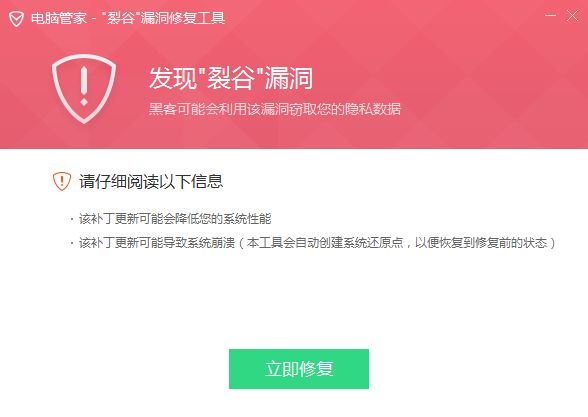Select the 该补丁更新可能会降低 notice line
Image resolution: width=588 pixels, height=417 pixels.
point(139,219)
